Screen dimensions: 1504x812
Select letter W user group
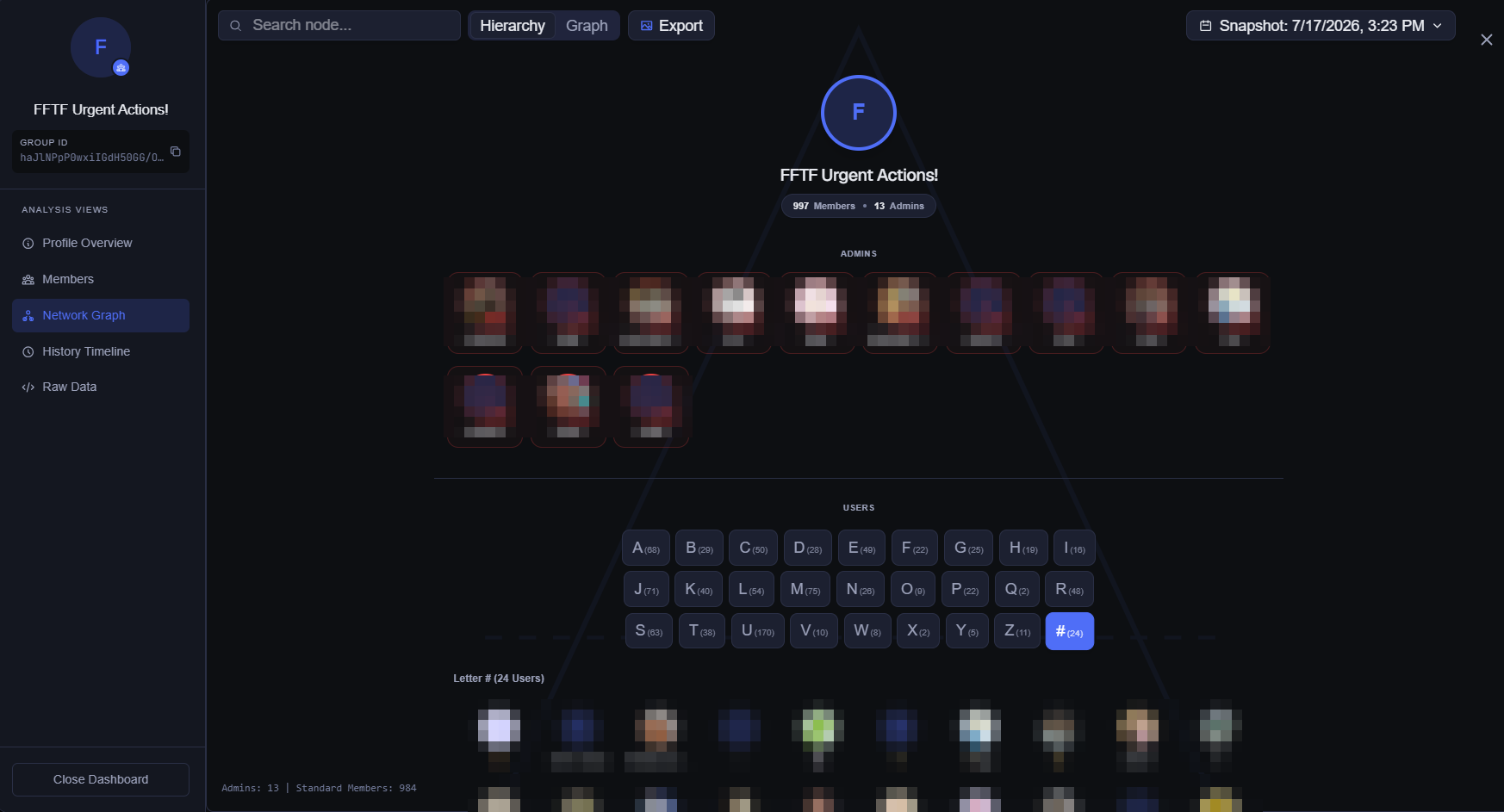point(867,631)
